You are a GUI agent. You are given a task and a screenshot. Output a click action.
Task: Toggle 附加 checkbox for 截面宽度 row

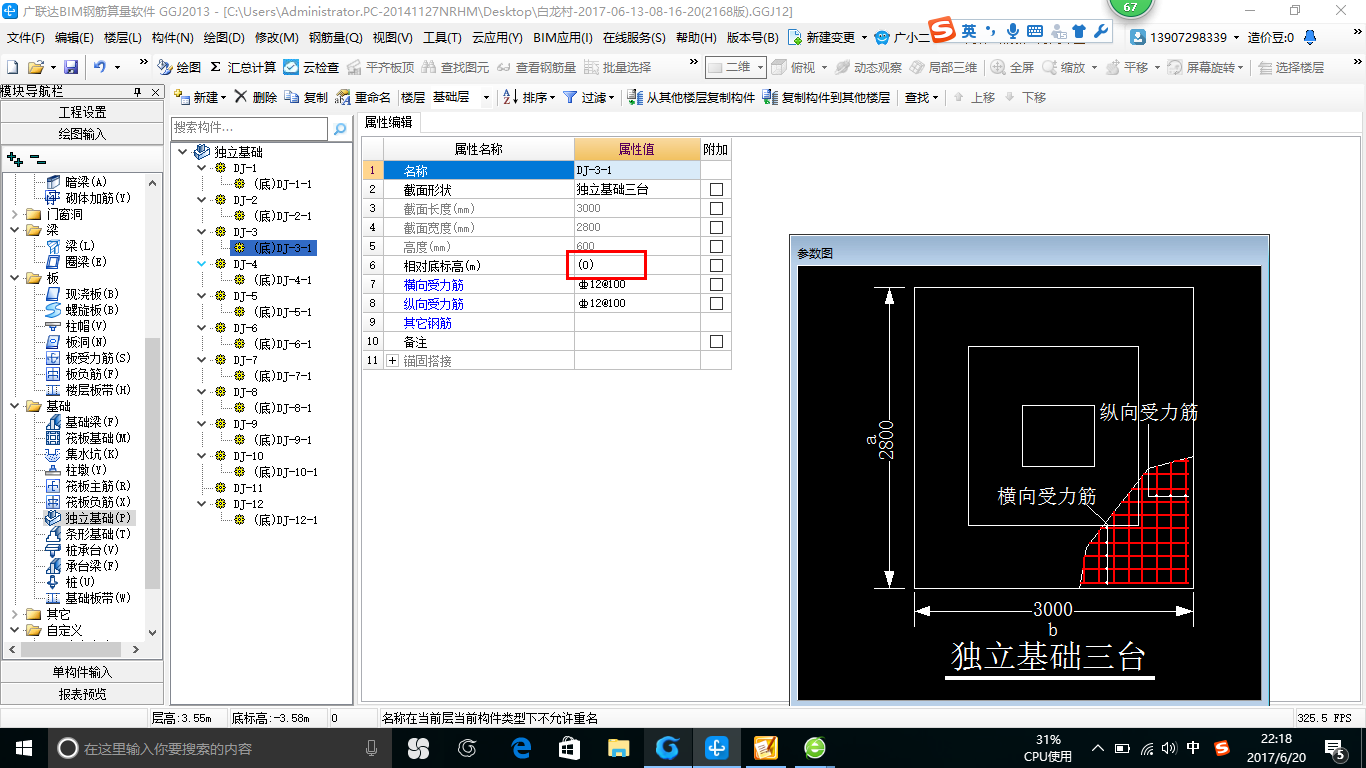coord(716,227)
